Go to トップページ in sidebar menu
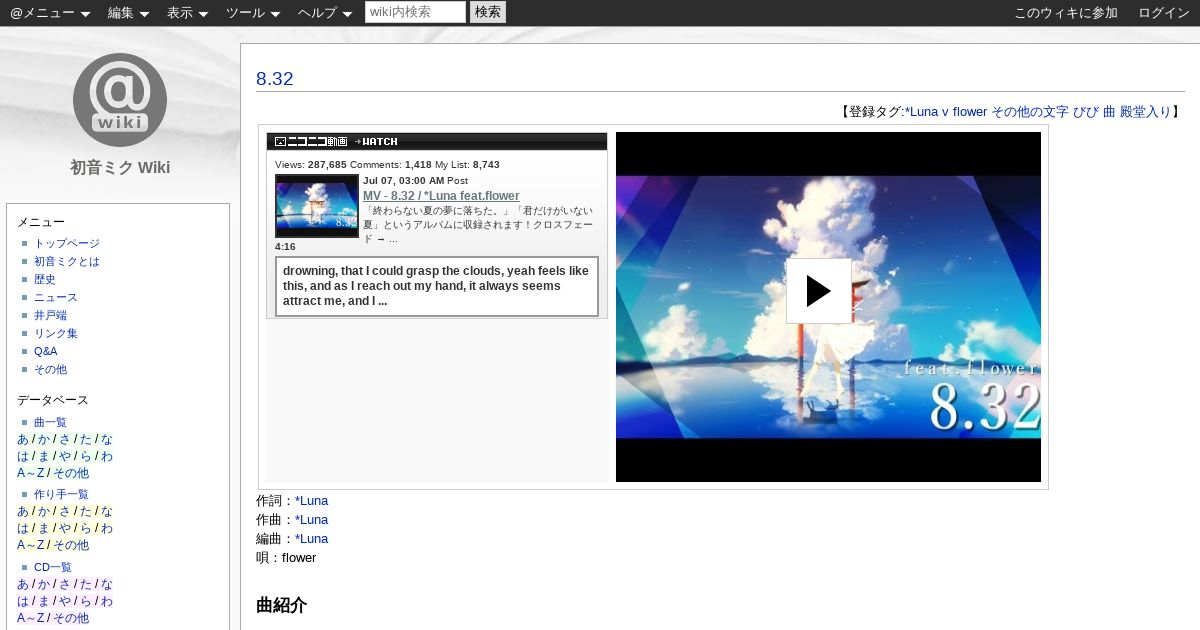1200x630 pixels. [67, 243]
